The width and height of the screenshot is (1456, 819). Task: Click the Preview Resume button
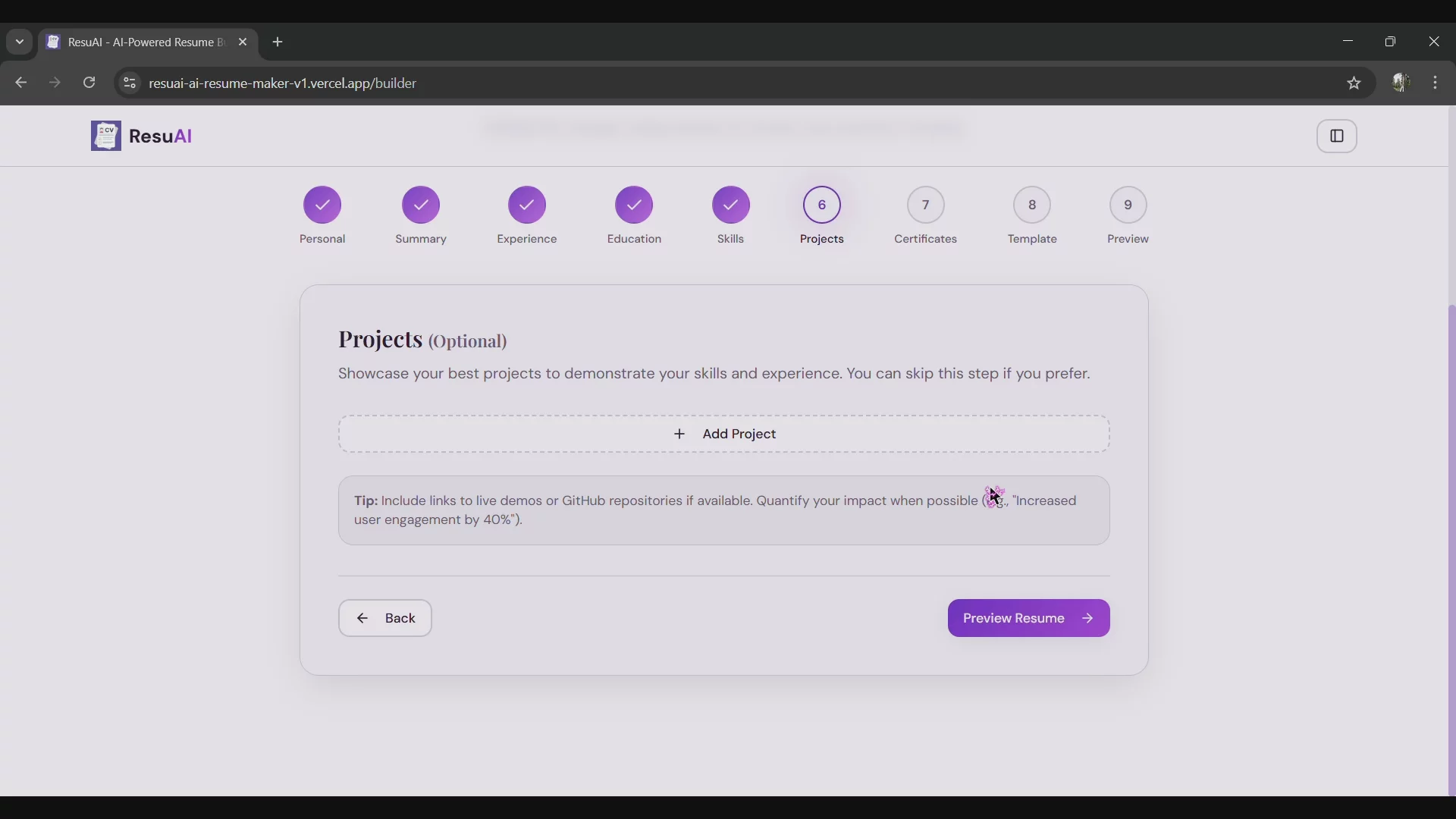[x=1028, y=618]
